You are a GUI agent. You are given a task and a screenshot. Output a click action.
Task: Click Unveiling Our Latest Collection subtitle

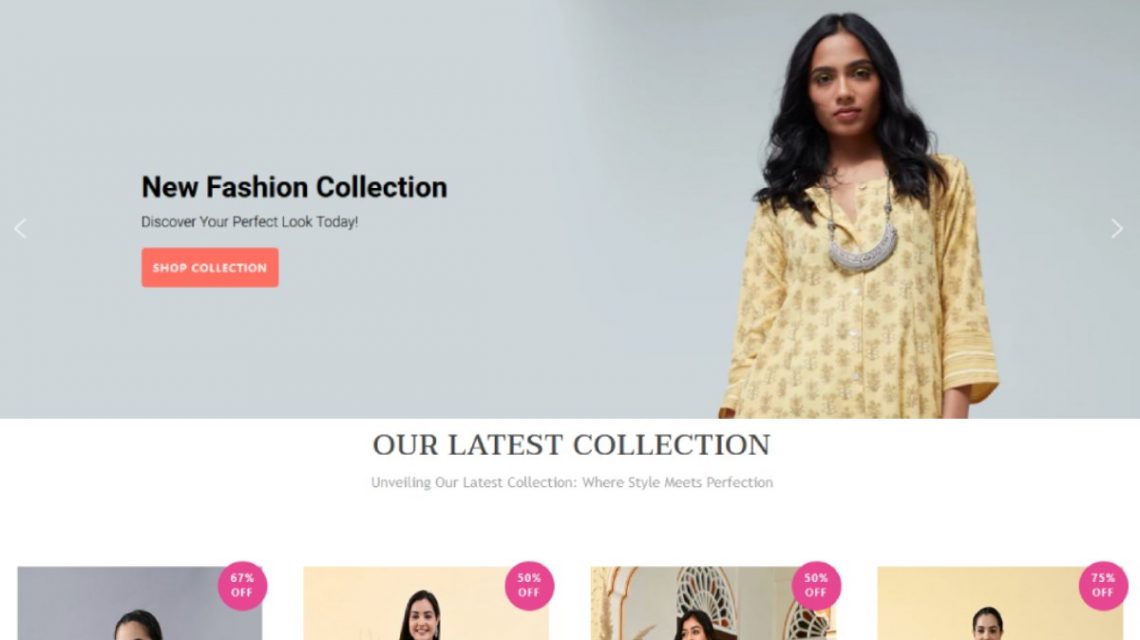coord(572,482)
